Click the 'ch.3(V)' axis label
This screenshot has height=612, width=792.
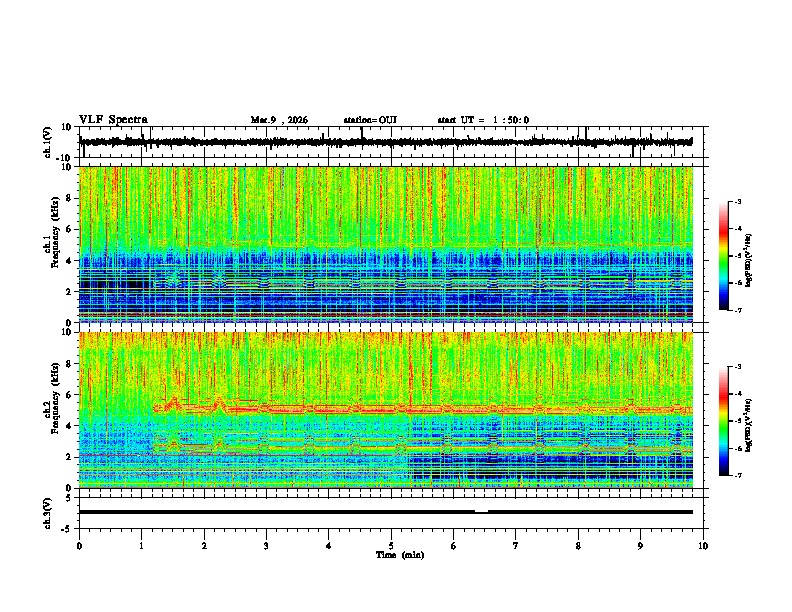pos(48,514)
